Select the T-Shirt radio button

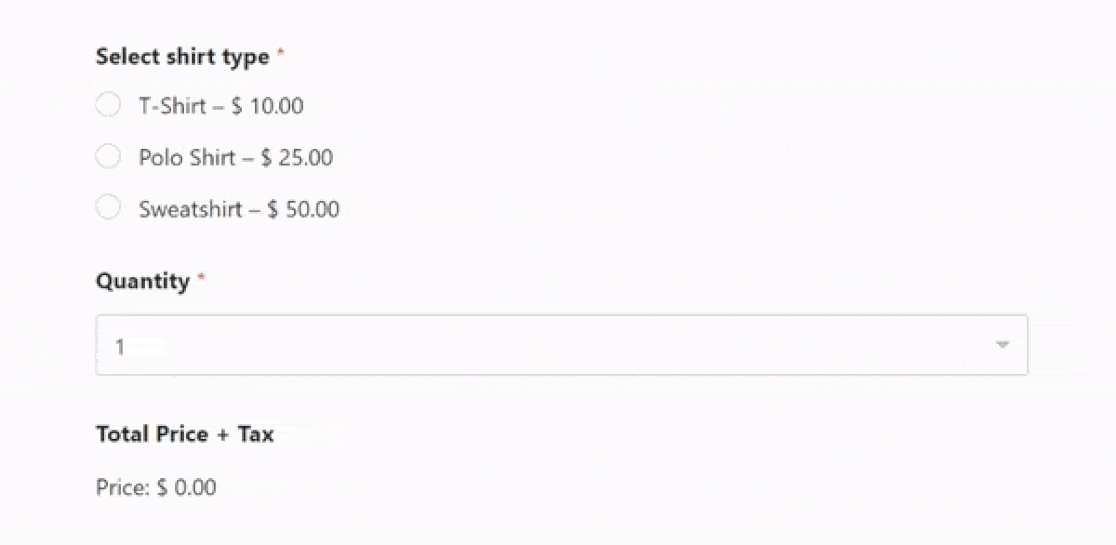pyautogui.click(x=108, y=105)
